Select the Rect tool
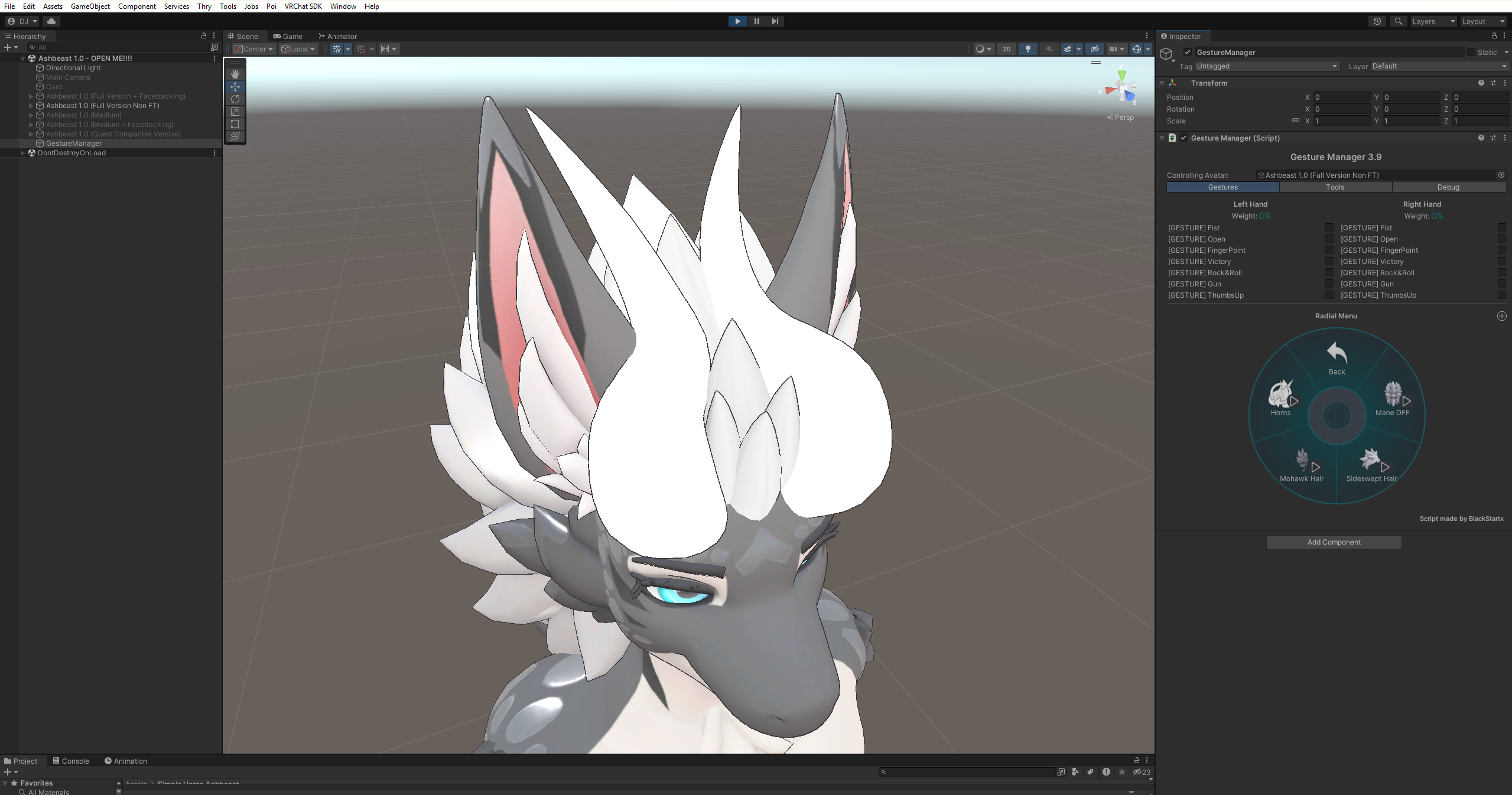 tap(235, 123)
